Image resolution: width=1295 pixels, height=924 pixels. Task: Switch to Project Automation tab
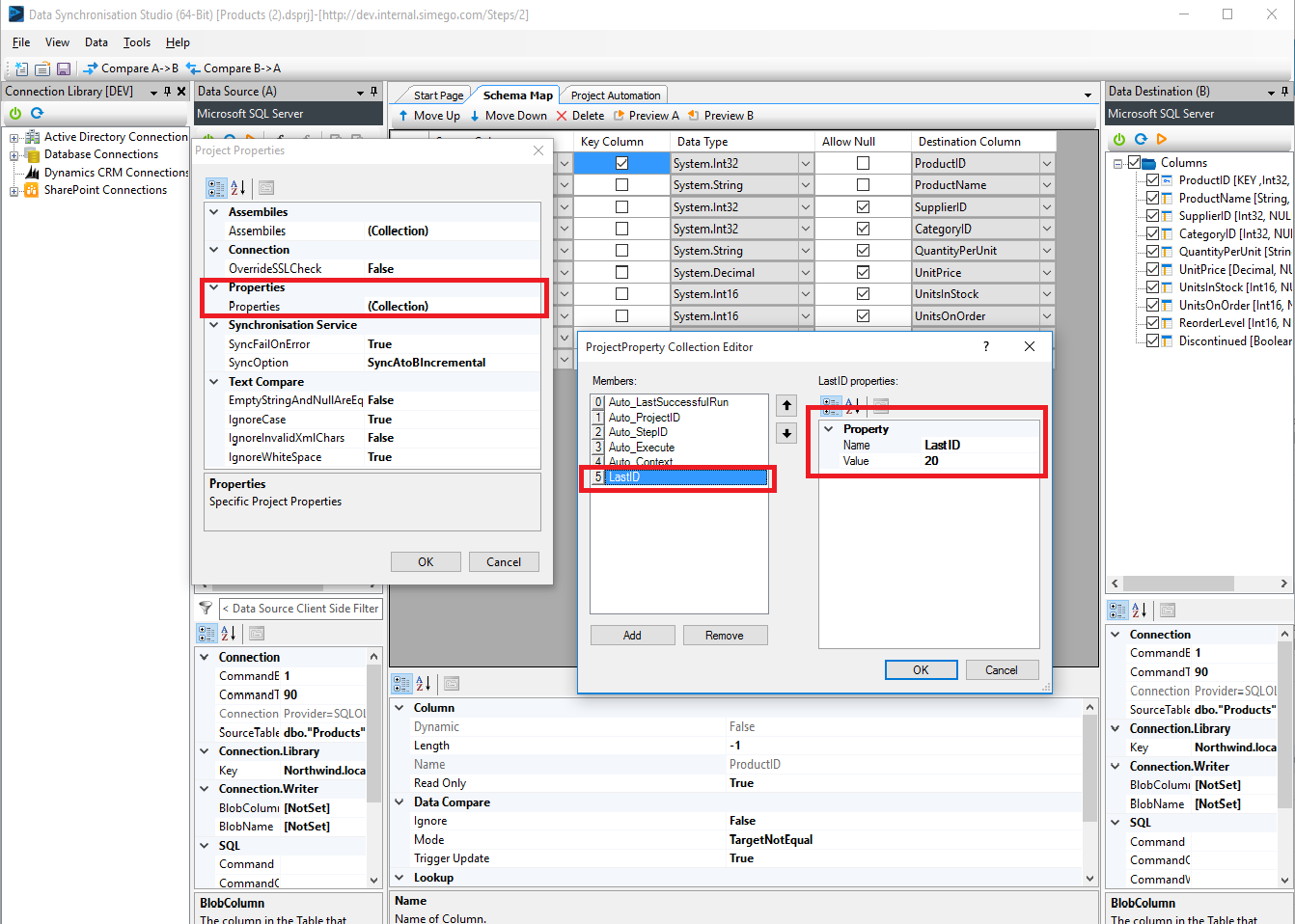[616, 95]
